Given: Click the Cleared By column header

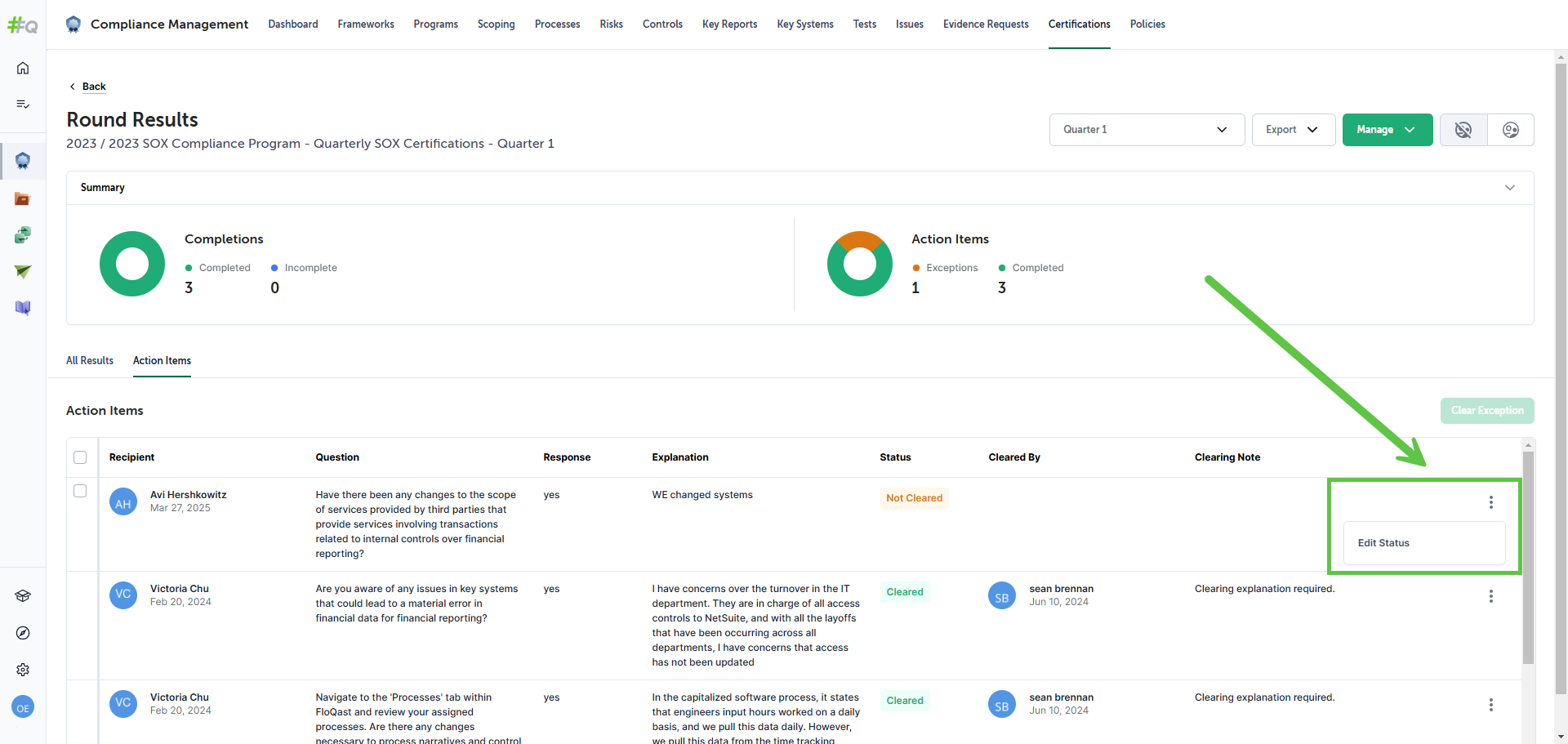Looking at the screenshot, I should click(x=1014, y=457).
